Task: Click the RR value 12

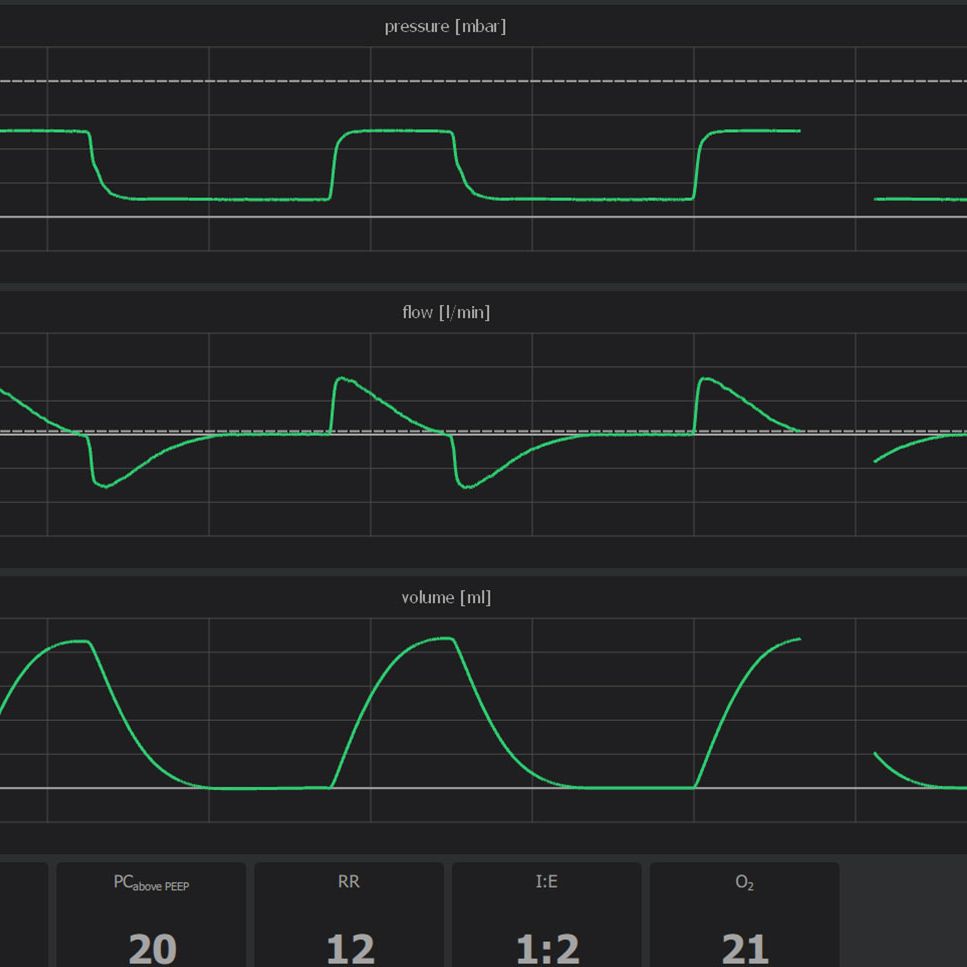Action: (x=350, y=948)
